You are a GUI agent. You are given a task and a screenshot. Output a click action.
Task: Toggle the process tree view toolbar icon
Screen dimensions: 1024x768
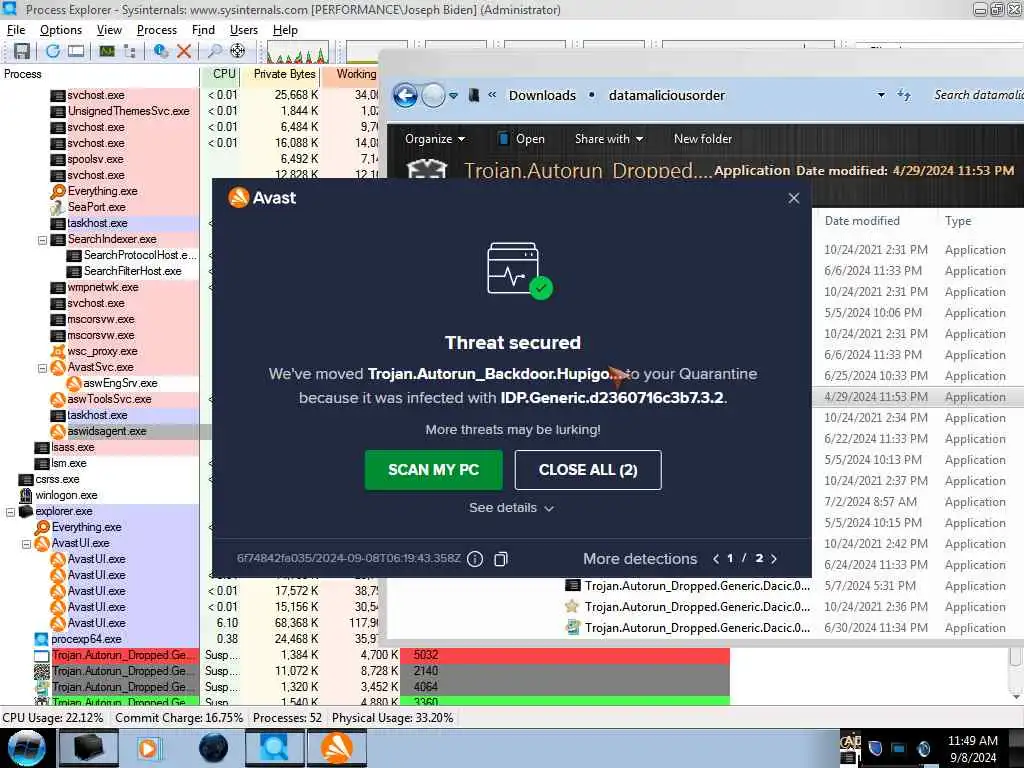pyautogui.click(x=130, y=51)
